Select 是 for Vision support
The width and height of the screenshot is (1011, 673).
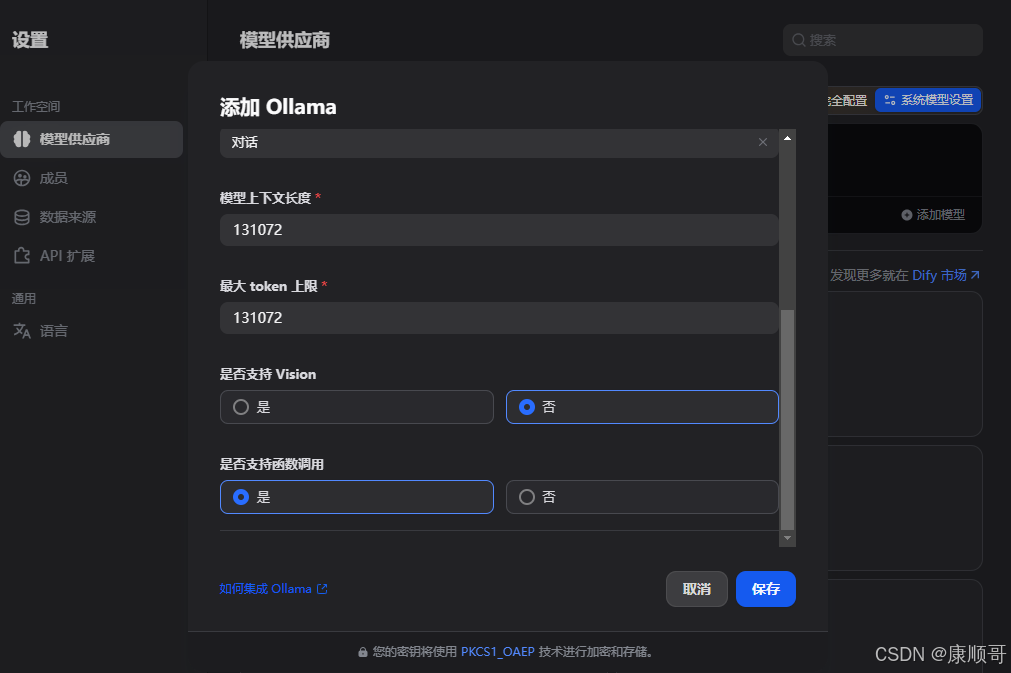(x=357, y=407)
